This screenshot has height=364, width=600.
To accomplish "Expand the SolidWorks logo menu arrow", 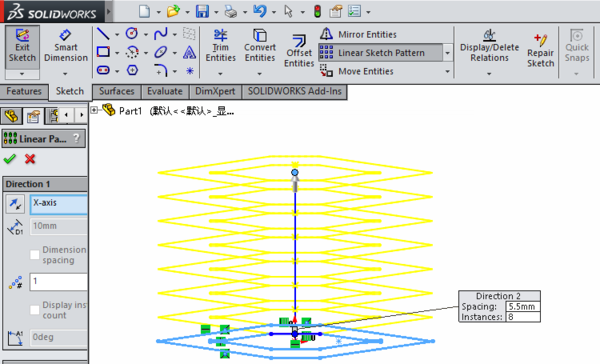I will (x=108, y=11).
